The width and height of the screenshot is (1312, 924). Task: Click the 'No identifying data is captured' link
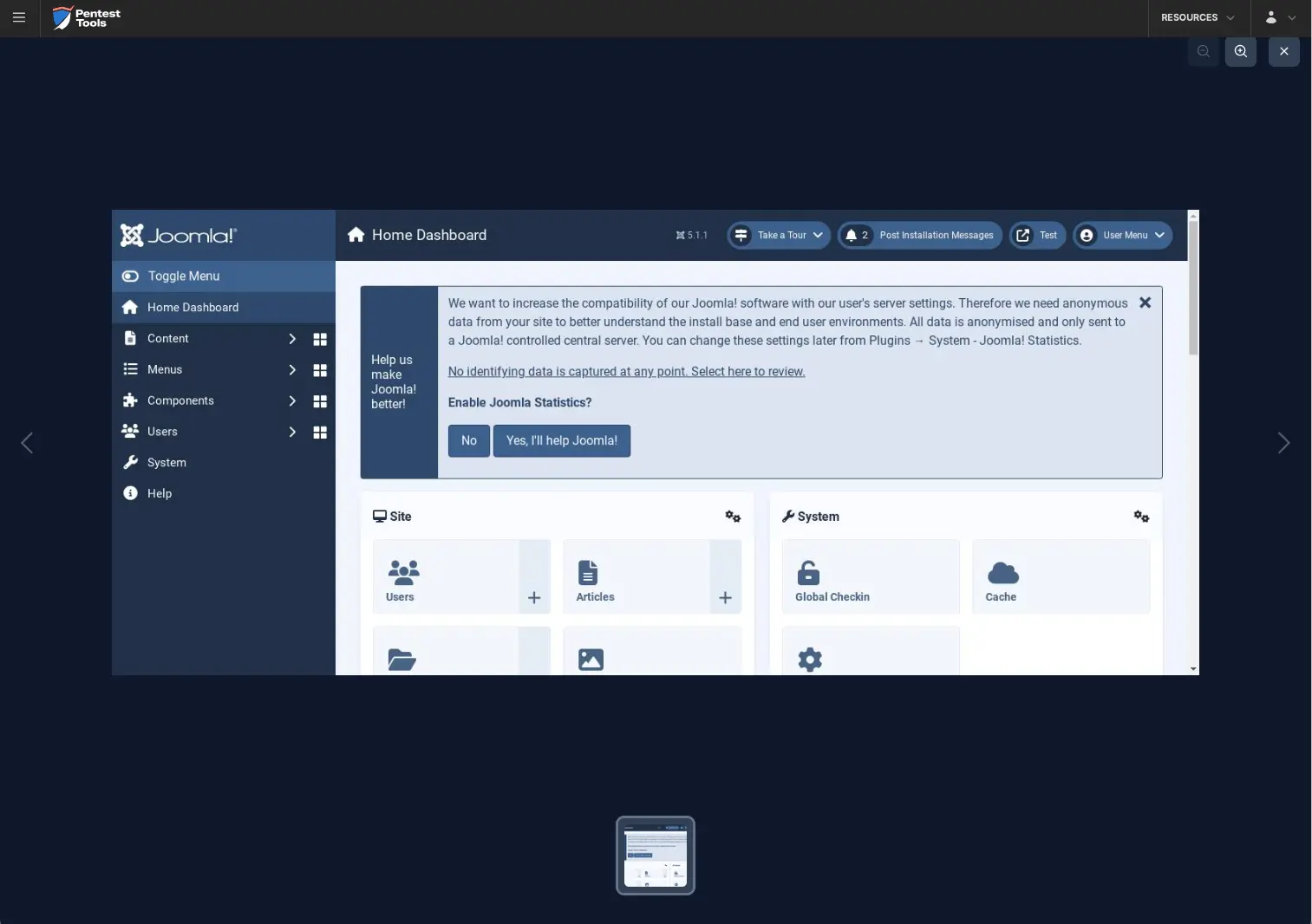pos(626,371)
